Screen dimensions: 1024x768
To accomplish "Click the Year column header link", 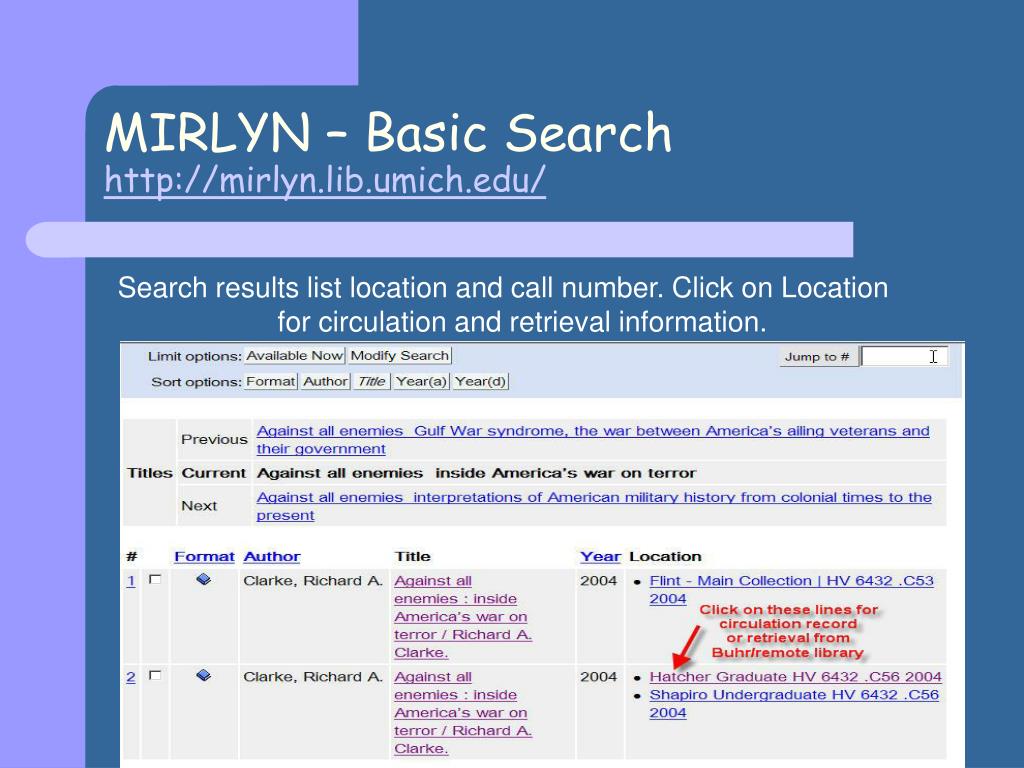I will pos(600,556).
